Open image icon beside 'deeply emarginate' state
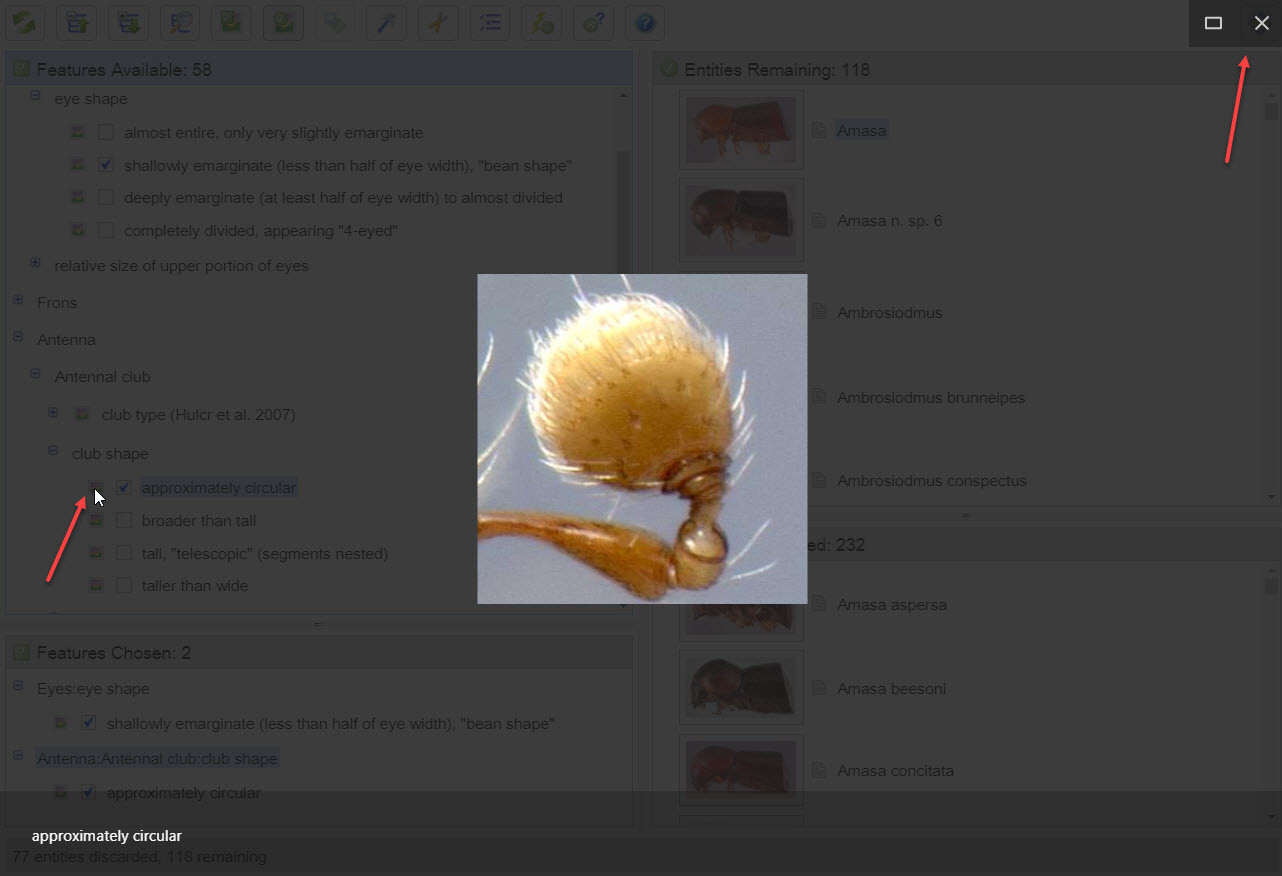 coord(78,198)
